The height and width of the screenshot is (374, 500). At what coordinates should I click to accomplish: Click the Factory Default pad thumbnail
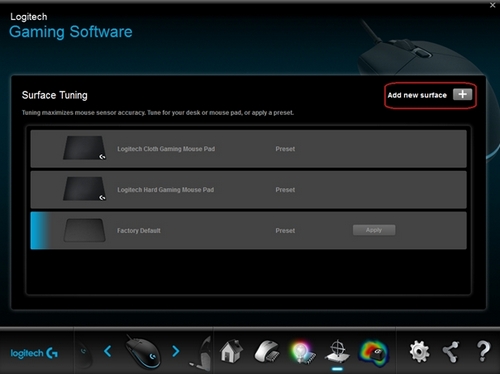coord(84,230)
